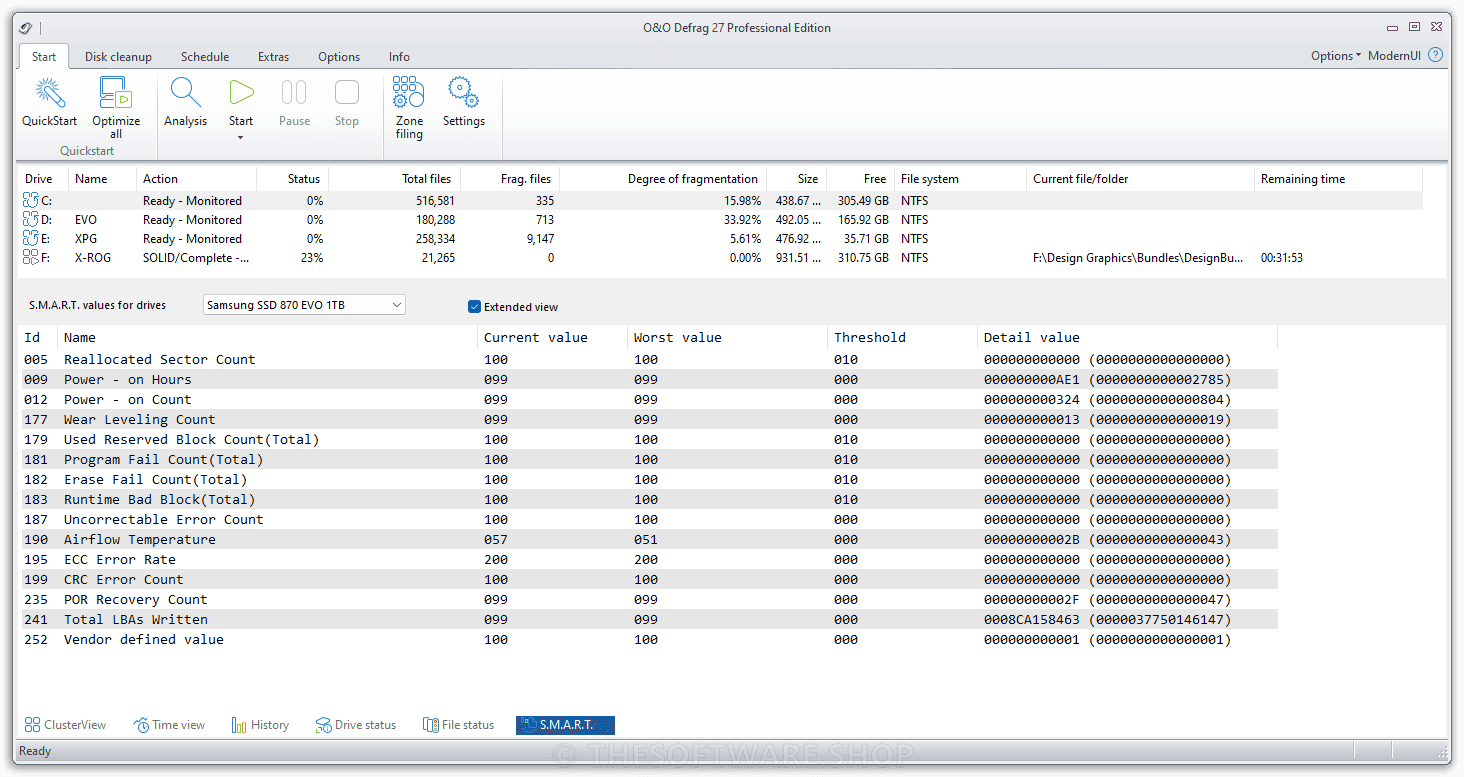Open the Options dropdown at top right
This screenshot has height=777, width=1464.
tap(1336, 56)
